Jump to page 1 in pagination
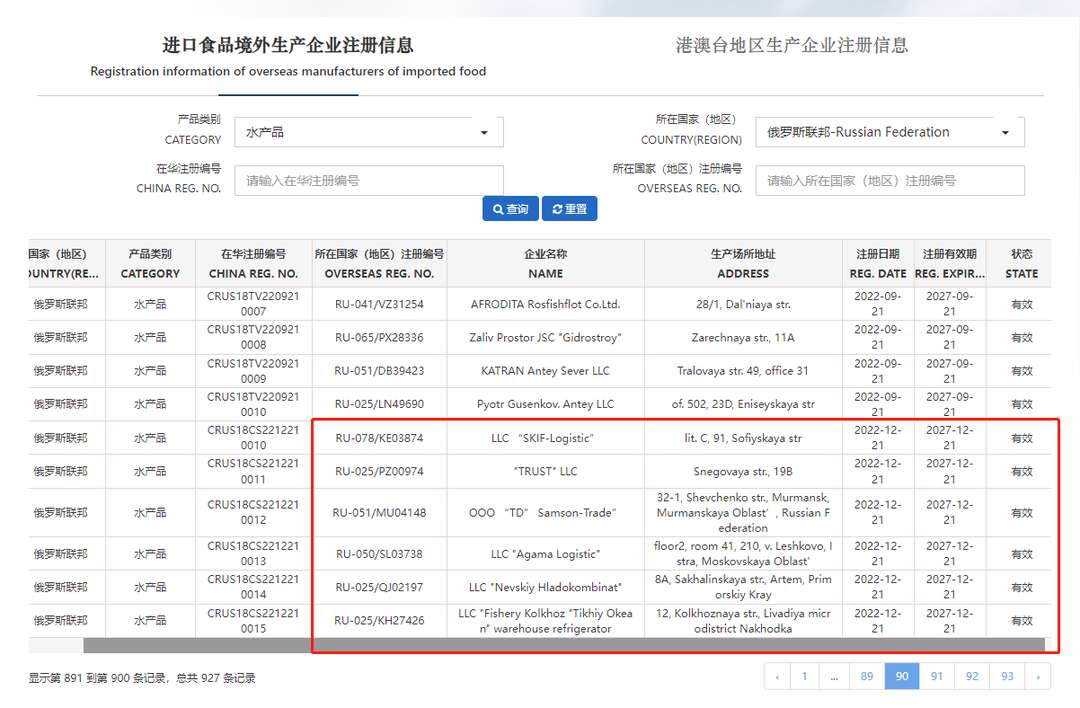1080x708 pixels. coord(804,677)
